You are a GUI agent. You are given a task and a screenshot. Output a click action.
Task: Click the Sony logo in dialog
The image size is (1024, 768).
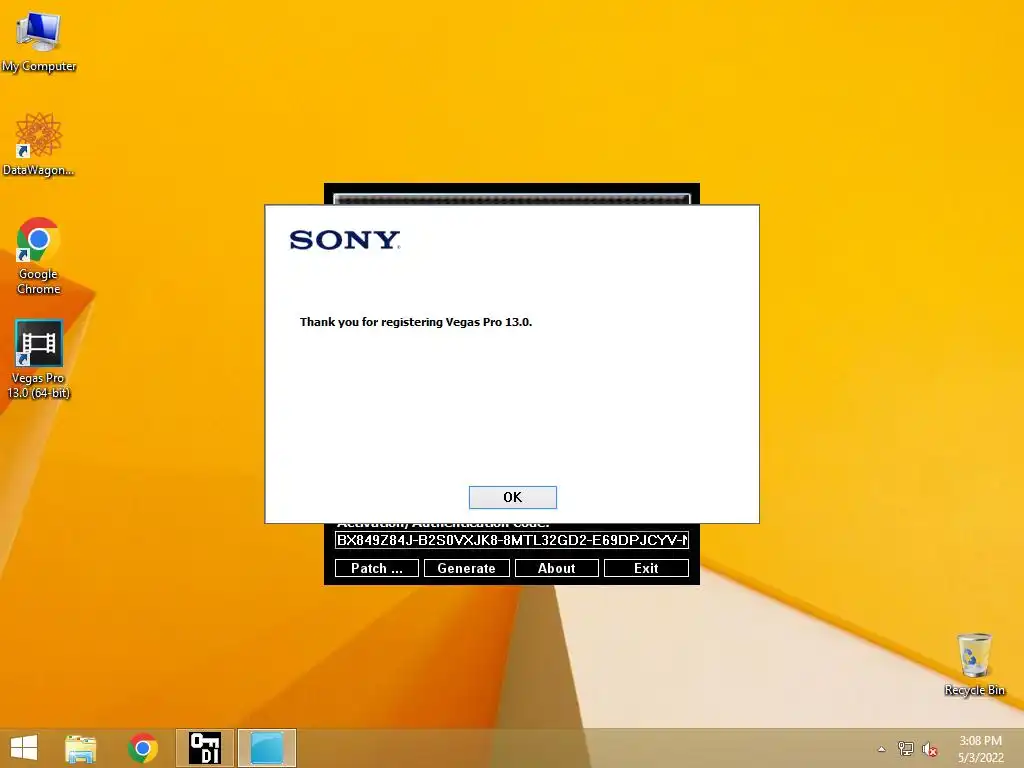pyautogui.click(x=345, y=240)
